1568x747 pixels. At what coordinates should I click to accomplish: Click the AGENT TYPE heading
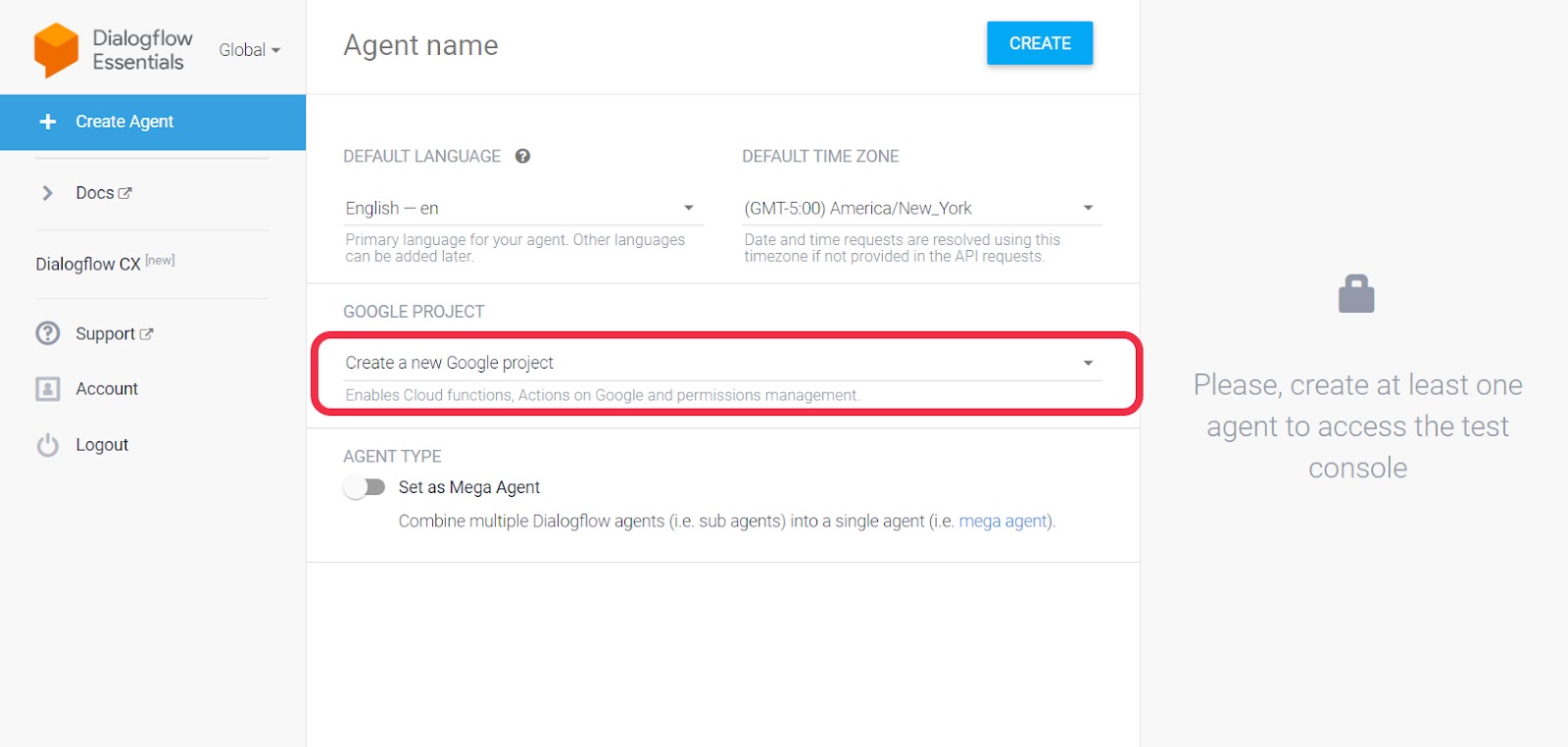click(x=392, y=456)
